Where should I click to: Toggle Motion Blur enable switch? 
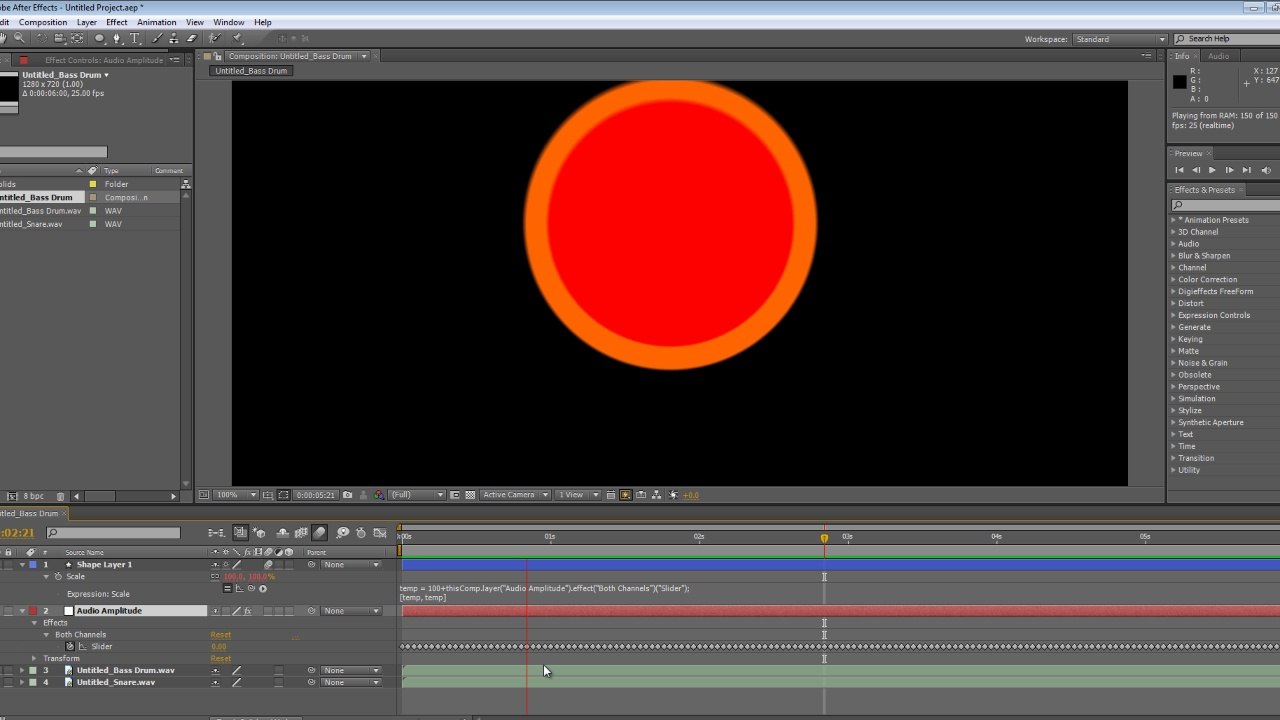point(320,533)
